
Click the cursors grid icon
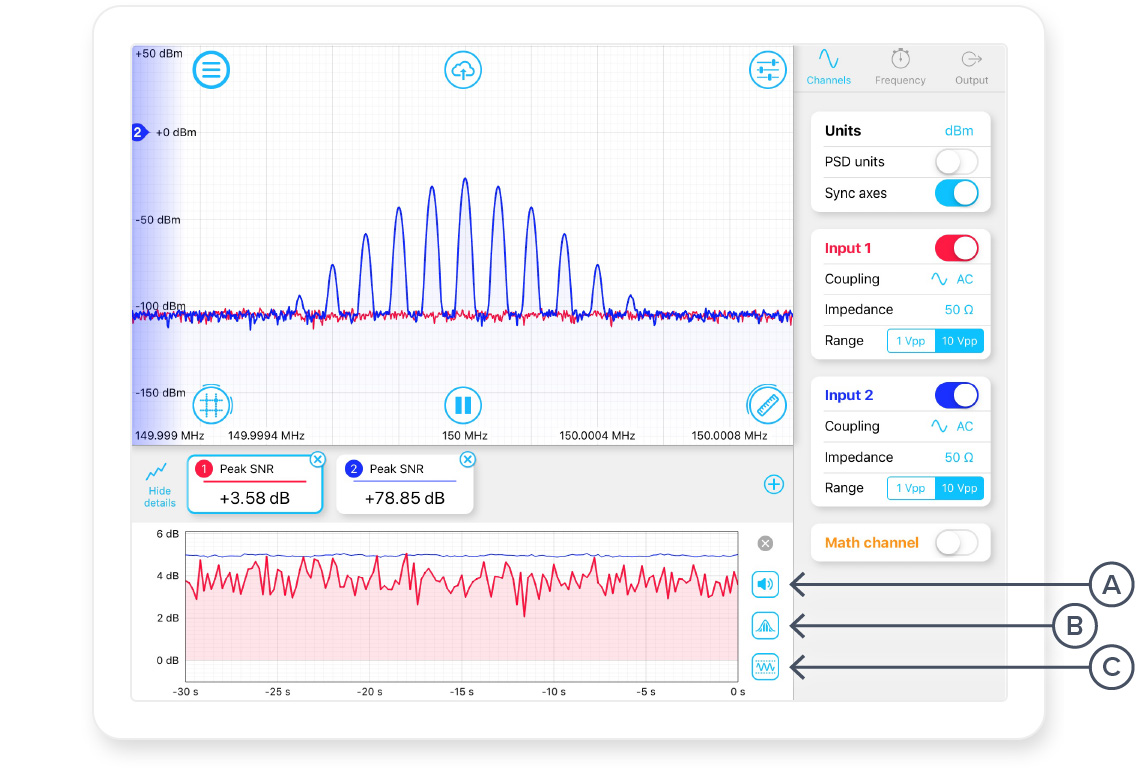click(x=211, y=405)
